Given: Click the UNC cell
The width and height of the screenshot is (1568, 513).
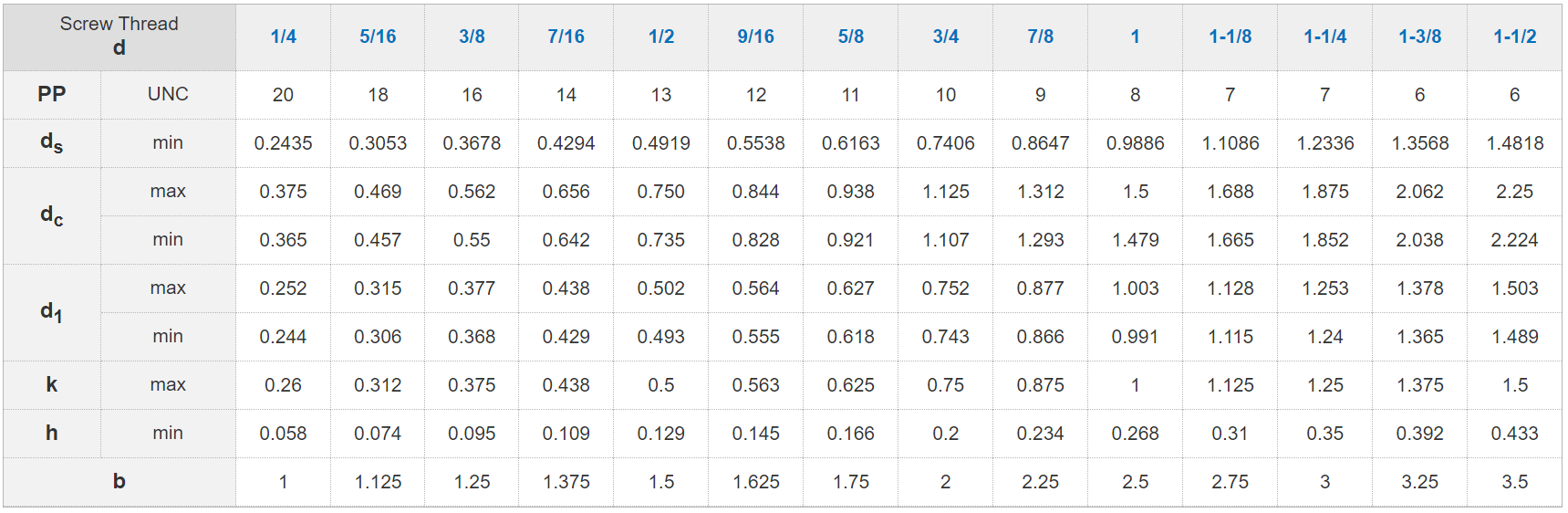Looking at the screenshot, I should [168, 94].
